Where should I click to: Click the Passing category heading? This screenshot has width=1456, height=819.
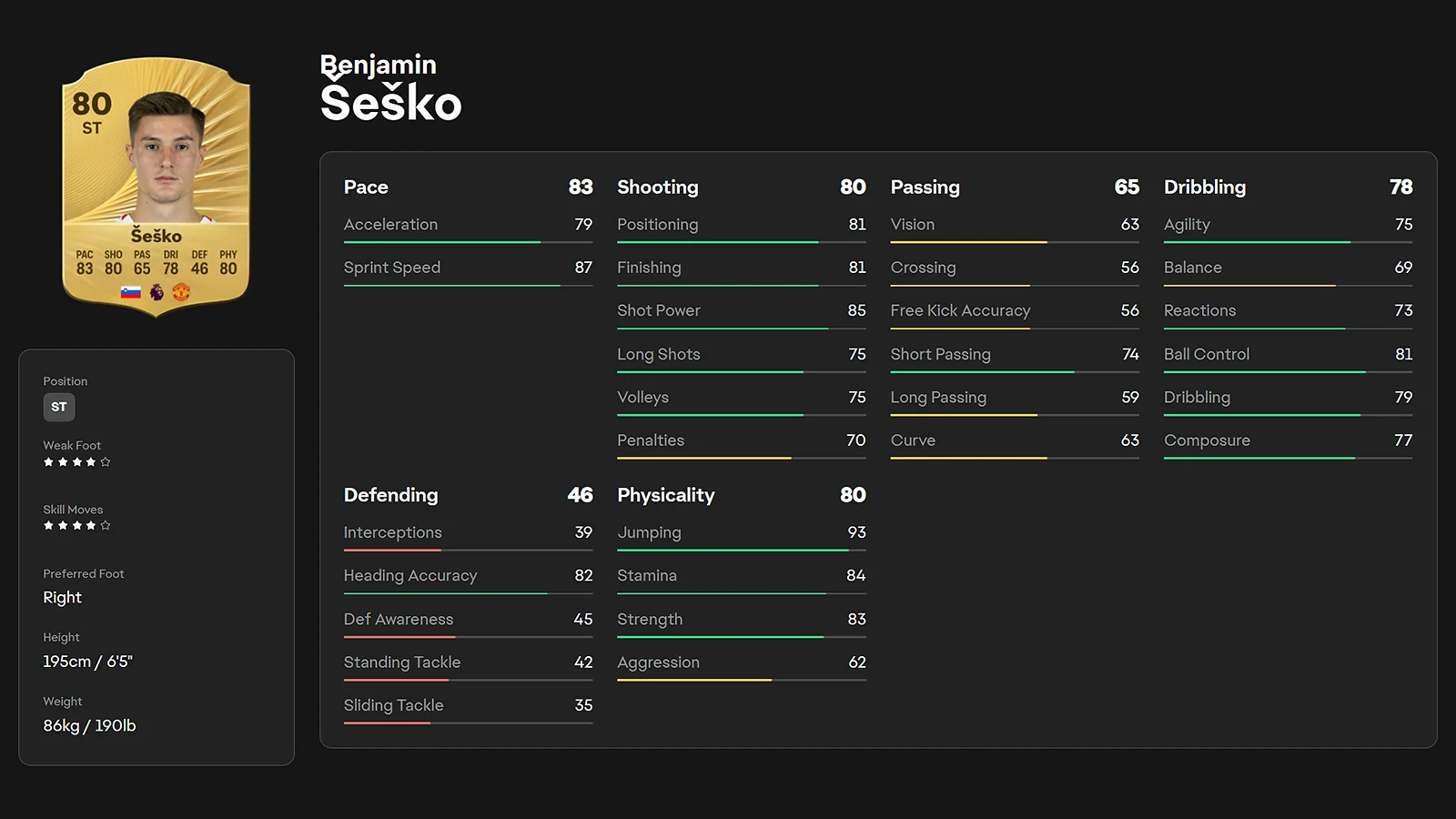(925, 187)
